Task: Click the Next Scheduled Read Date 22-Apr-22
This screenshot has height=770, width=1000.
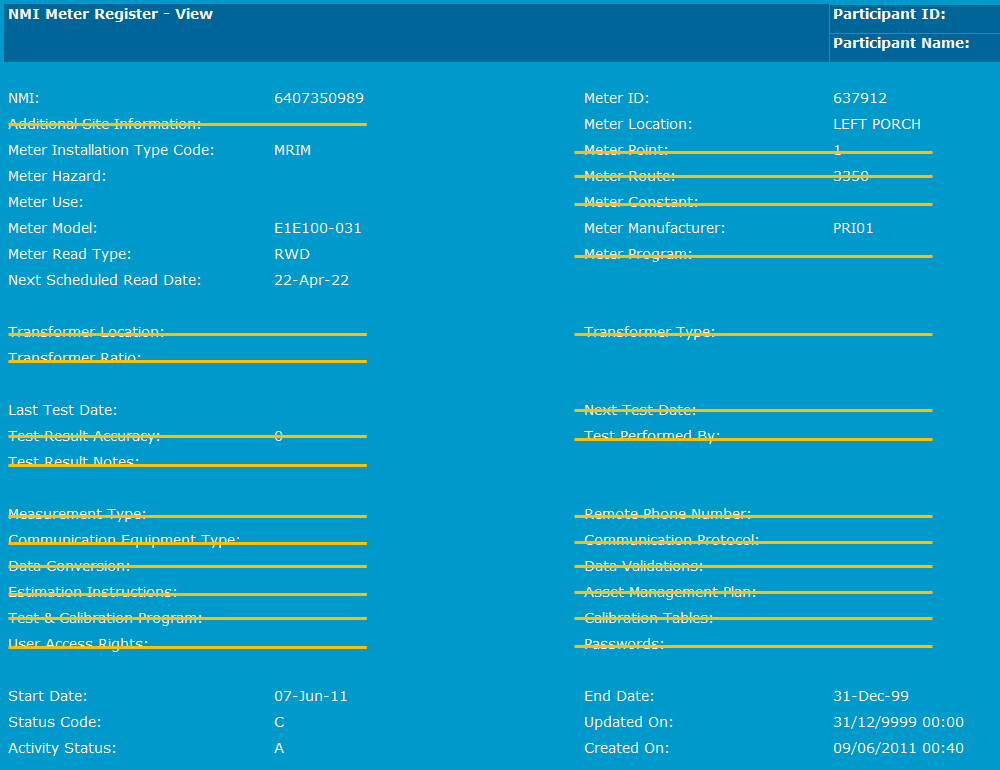Action: pyautogui.click(x=311, y=280)
